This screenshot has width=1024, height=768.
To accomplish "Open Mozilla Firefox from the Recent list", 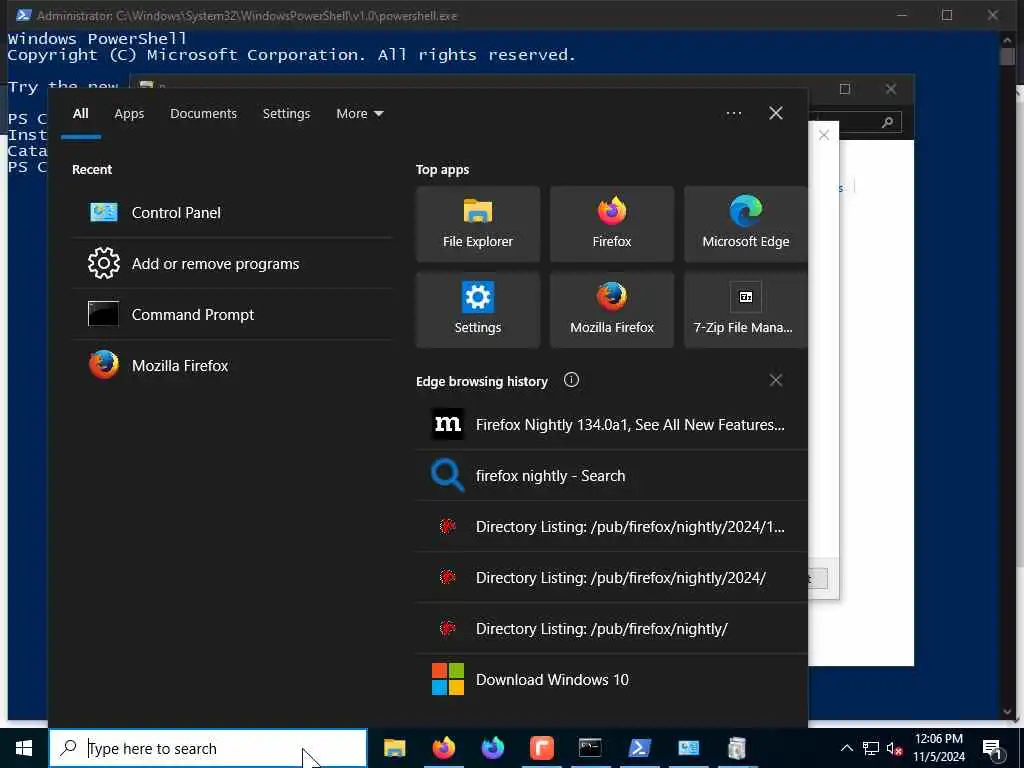I will pos(232,365).
